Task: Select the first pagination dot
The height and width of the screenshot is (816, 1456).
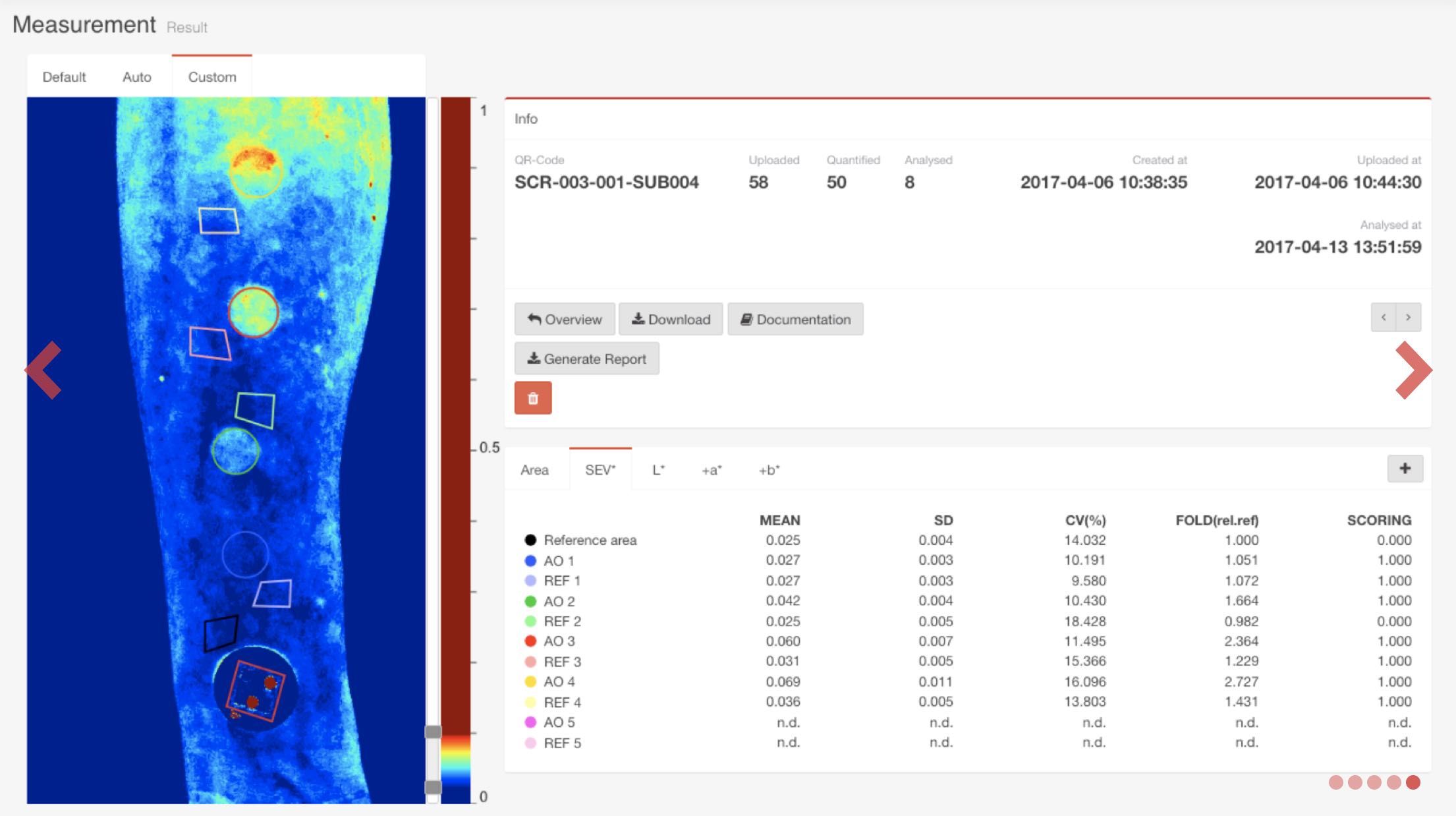Action: click(1336, 782)
